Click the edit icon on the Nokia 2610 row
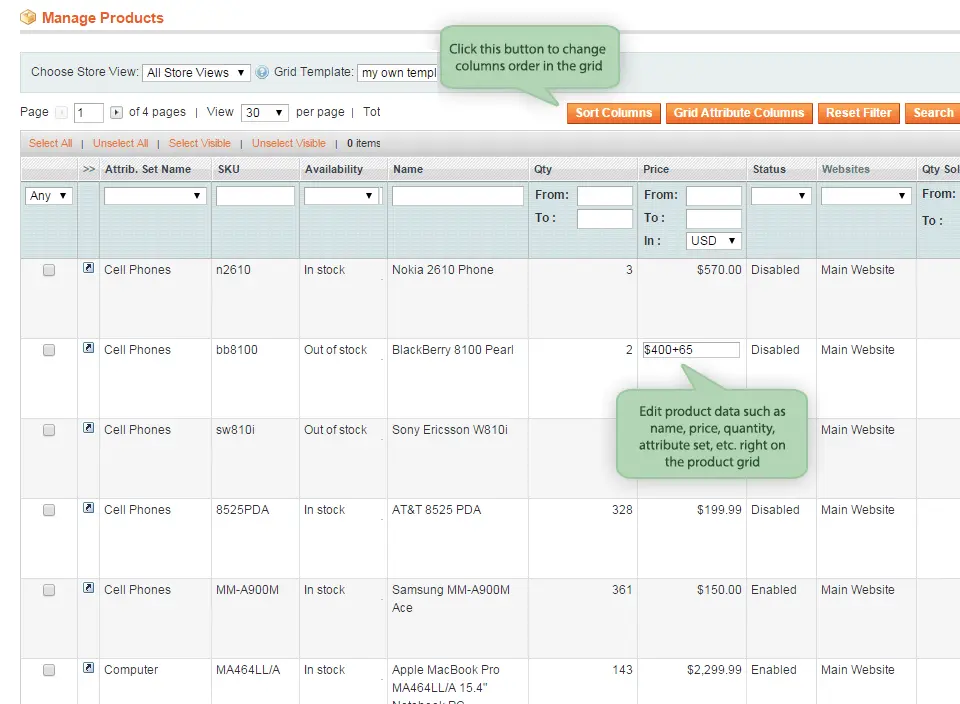This screenshot has width=960, height=704. (89, 269)
